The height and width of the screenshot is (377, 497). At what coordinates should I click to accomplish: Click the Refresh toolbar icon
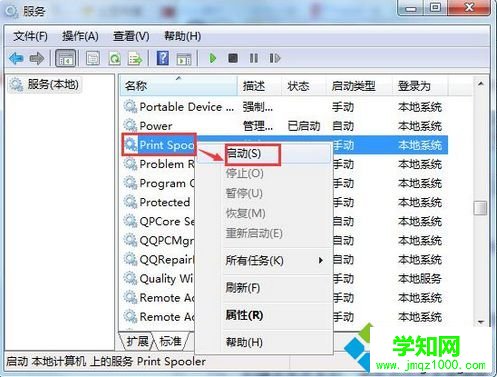point(115,59)
